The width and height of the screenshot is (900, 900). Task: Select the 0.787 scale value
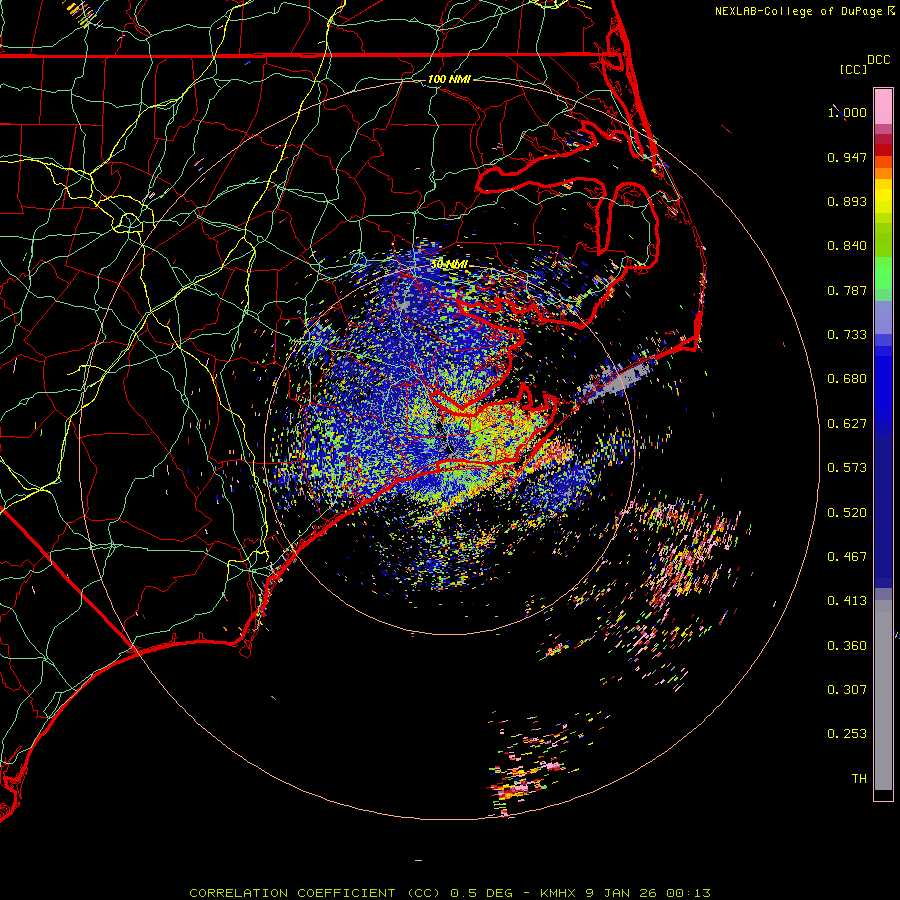tap(847, 290)
